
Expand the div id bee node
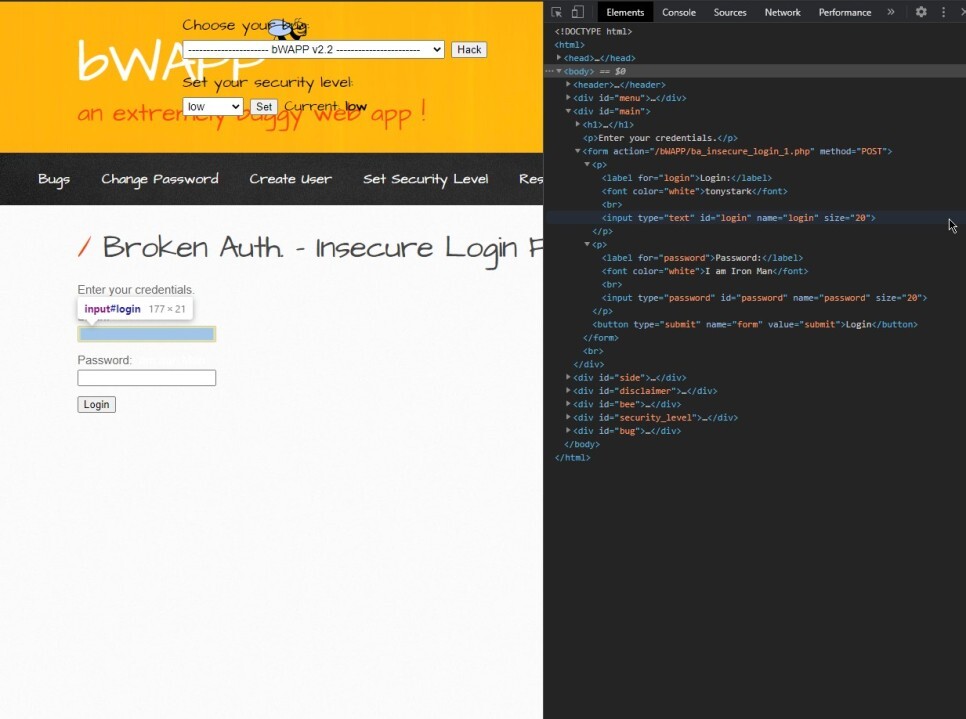coord(568,404)
